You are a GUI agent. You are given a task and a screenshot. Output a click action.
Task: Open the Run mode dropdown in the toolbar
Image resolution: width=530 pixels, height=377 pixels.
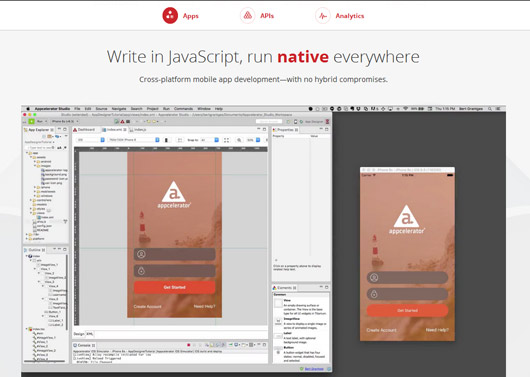click(42, 121)
